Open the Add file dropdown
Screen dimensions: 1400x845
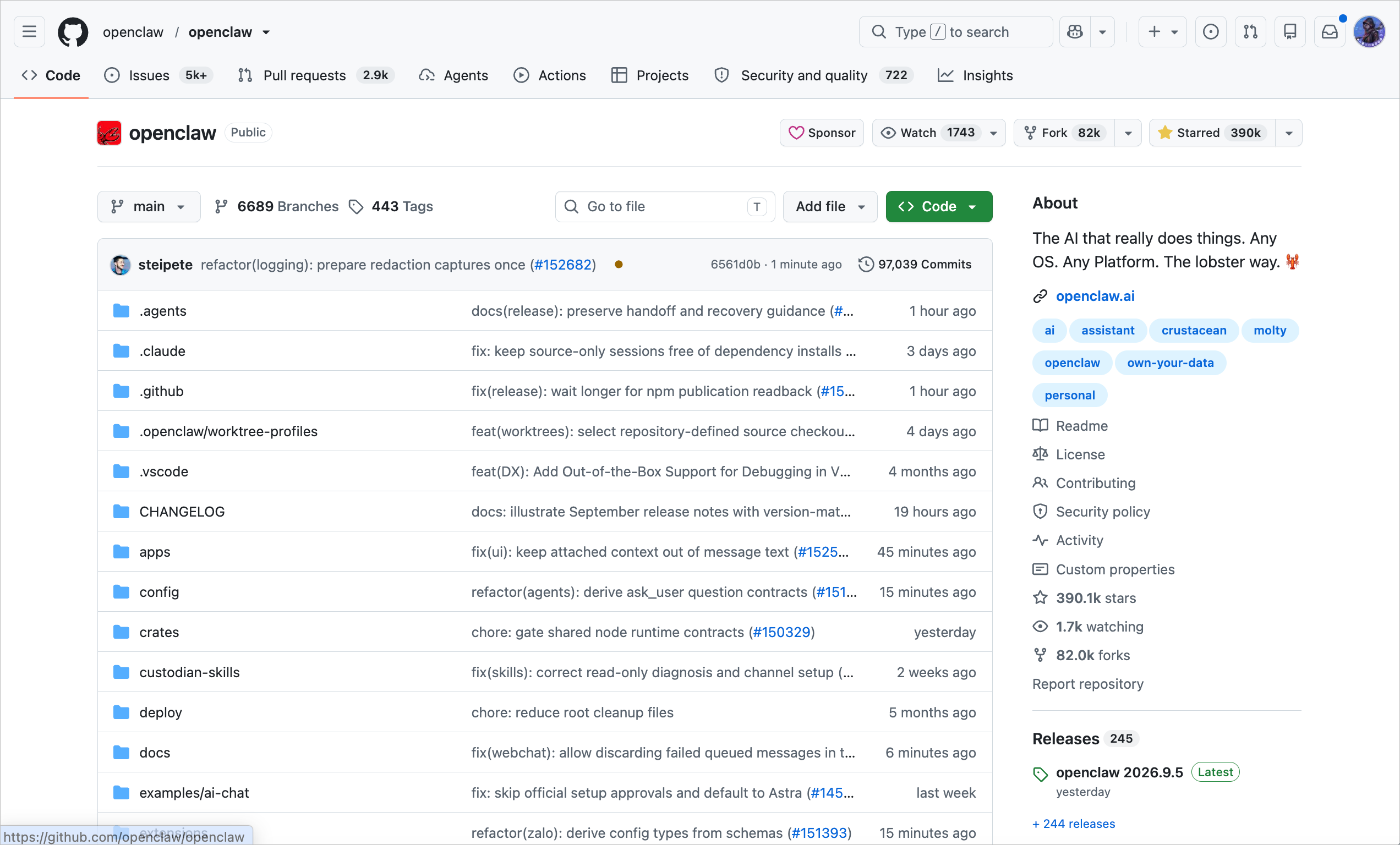[x=830, y=207]
